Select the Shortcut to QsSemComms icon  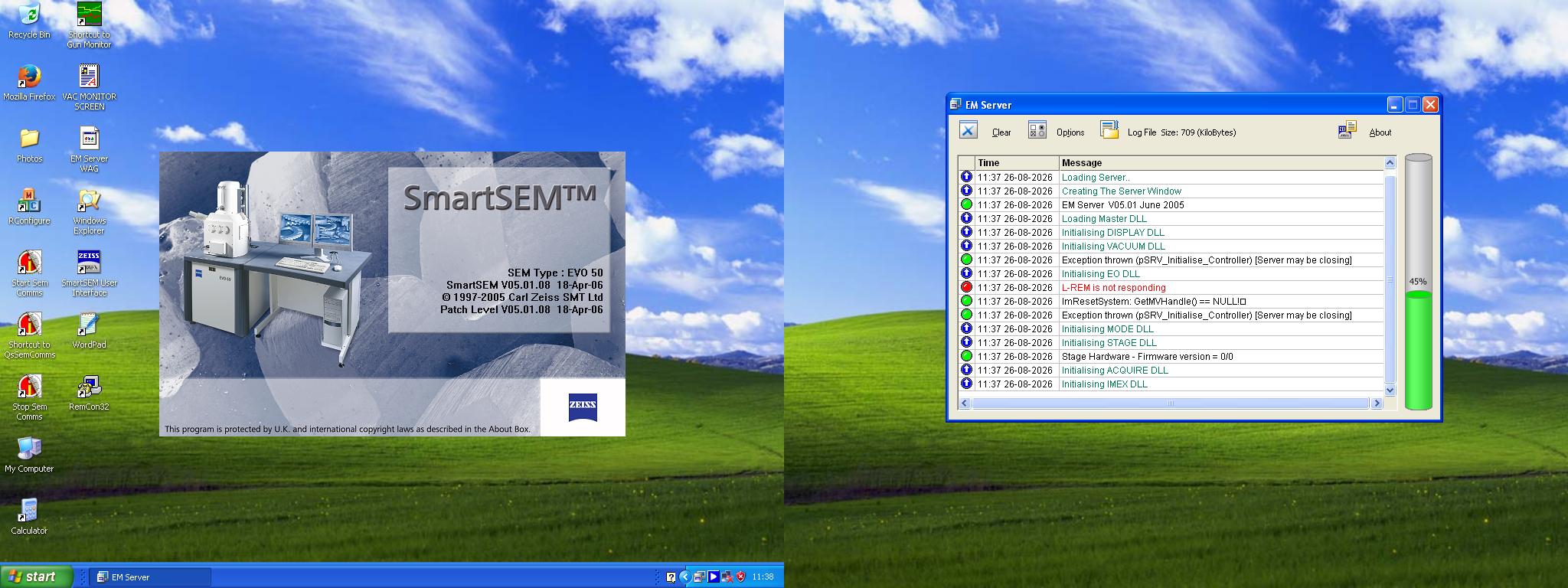(x=29, y=335)
